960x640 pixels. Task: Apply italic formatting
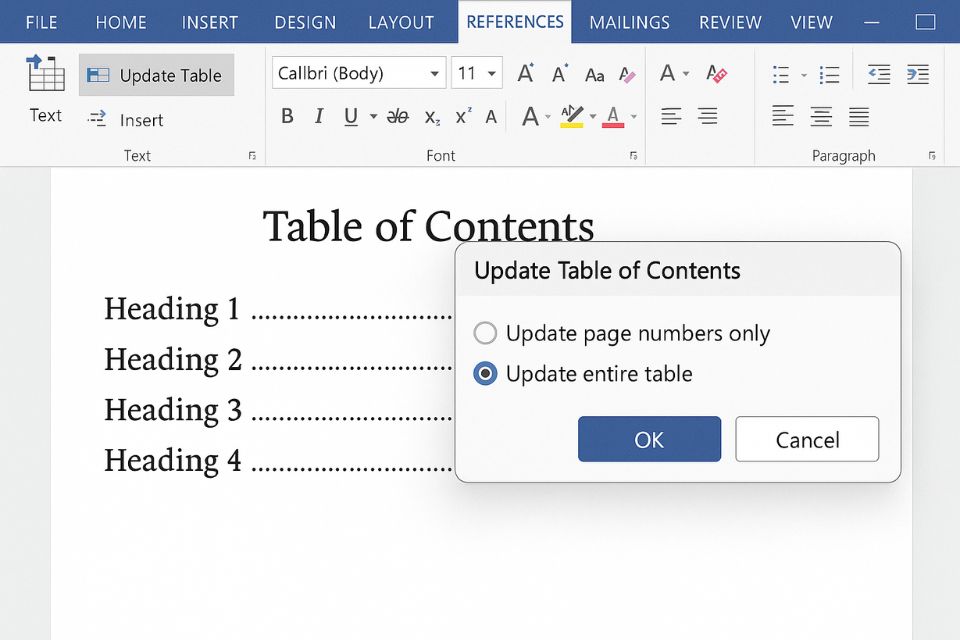(x=319, y=116)
